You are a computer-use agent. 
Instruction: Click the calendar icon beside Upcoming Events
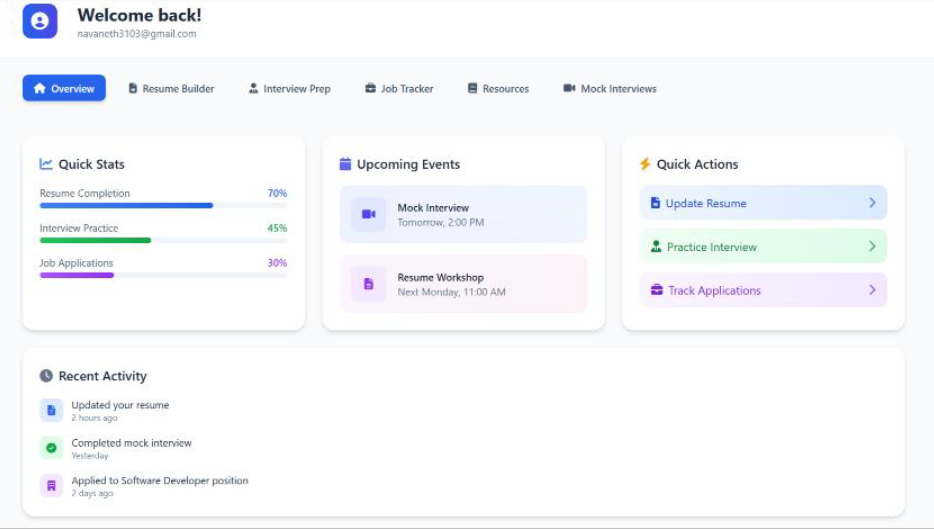pyautogui.click(x=345, y=164)
